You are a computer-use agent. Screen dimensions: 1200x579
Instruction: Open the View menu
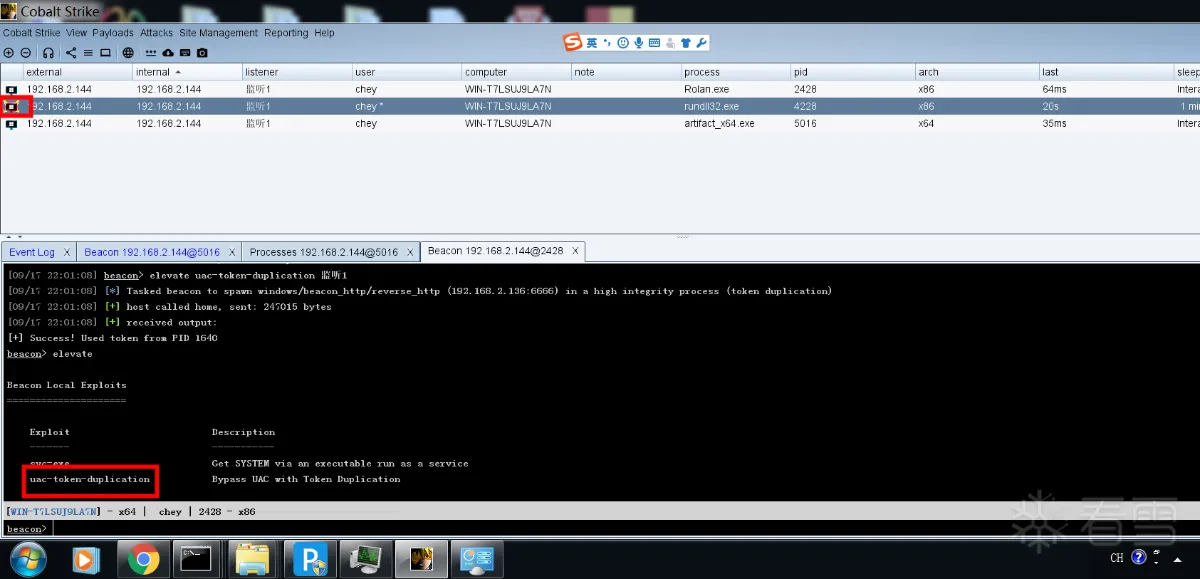[x=77, y=33]
